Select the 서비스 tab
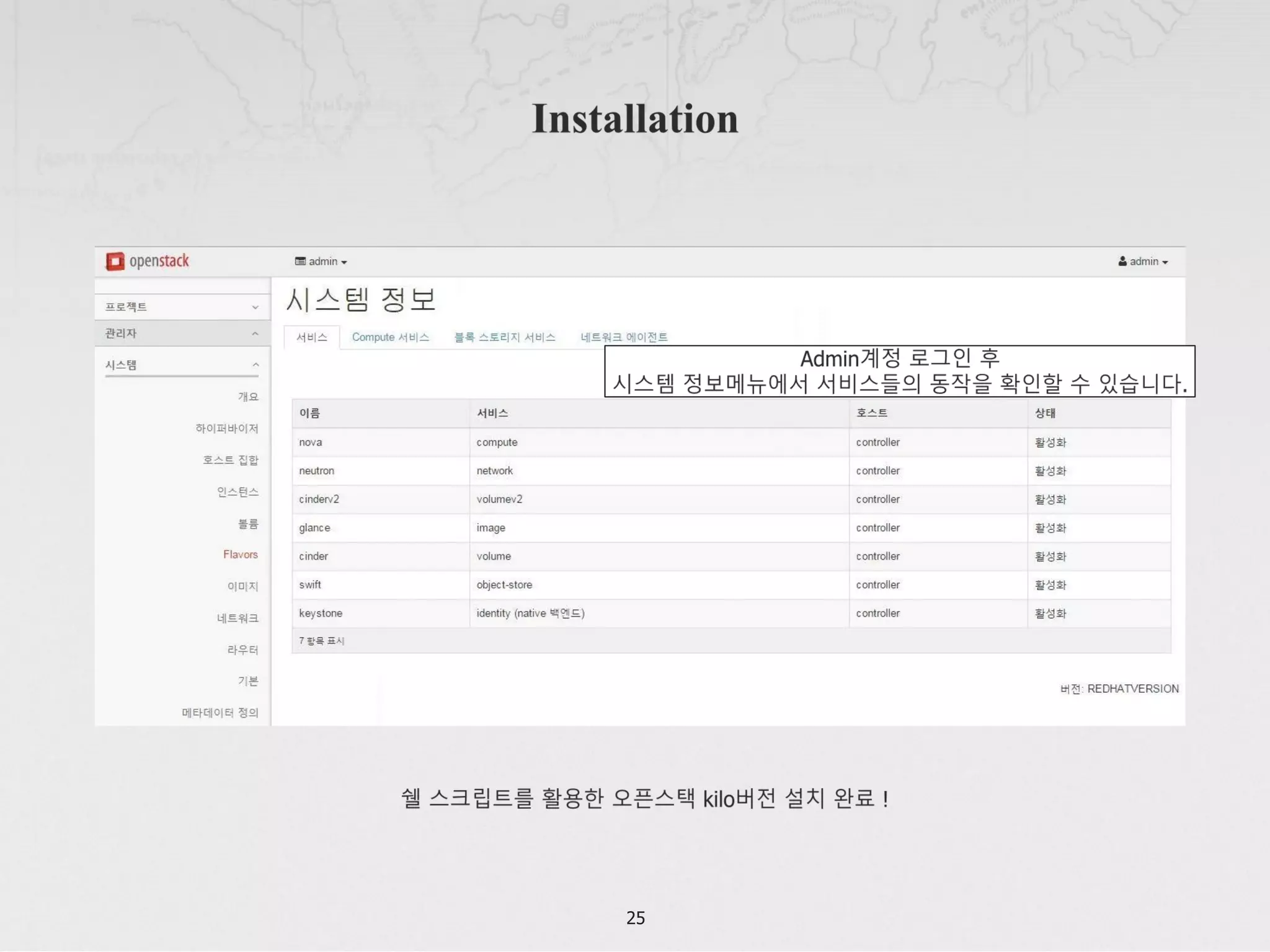This screenshot has width=1270, height=952. point(311,337)
